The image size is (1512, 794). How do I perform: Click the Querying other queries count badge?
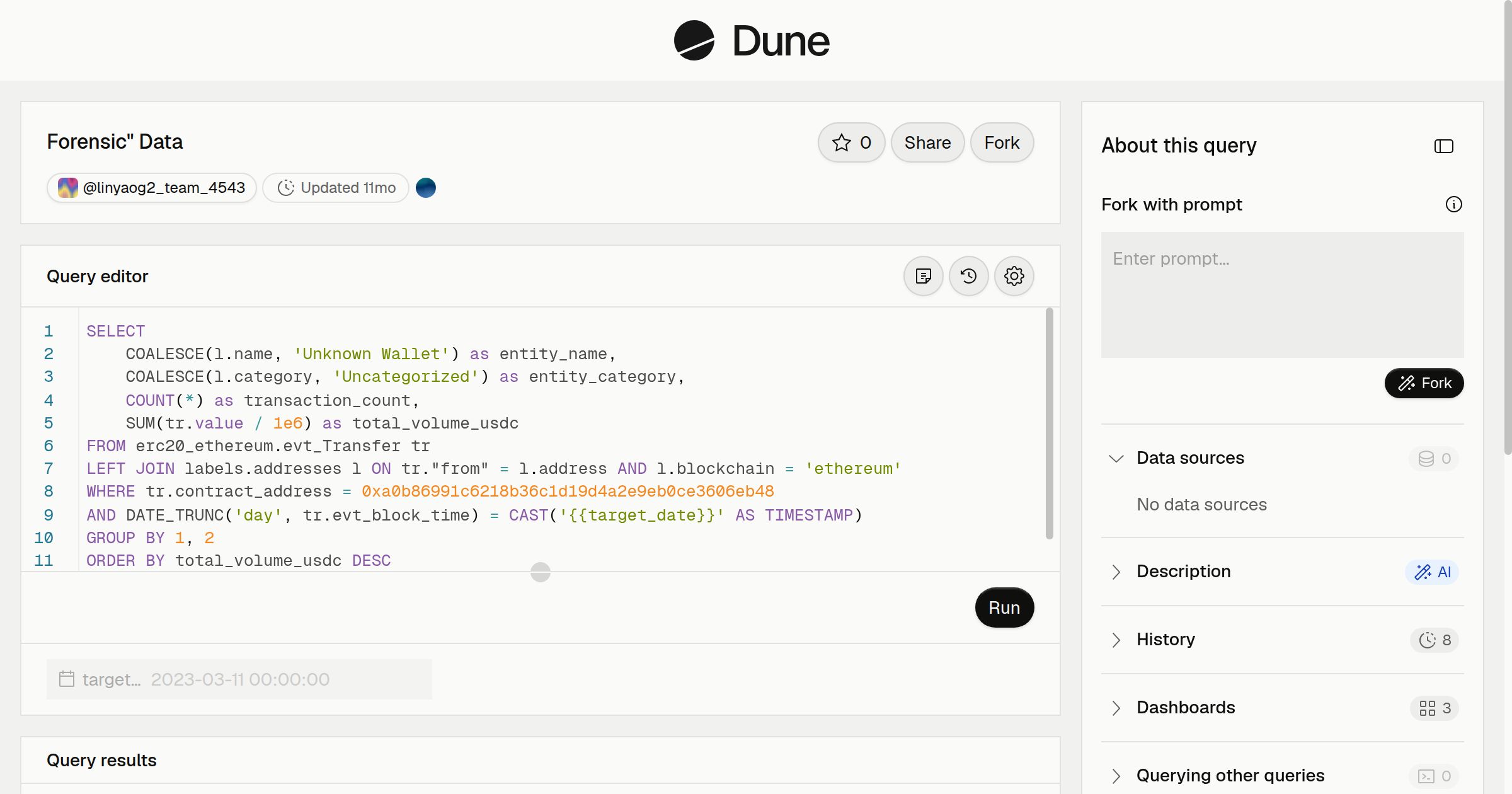1435,776
